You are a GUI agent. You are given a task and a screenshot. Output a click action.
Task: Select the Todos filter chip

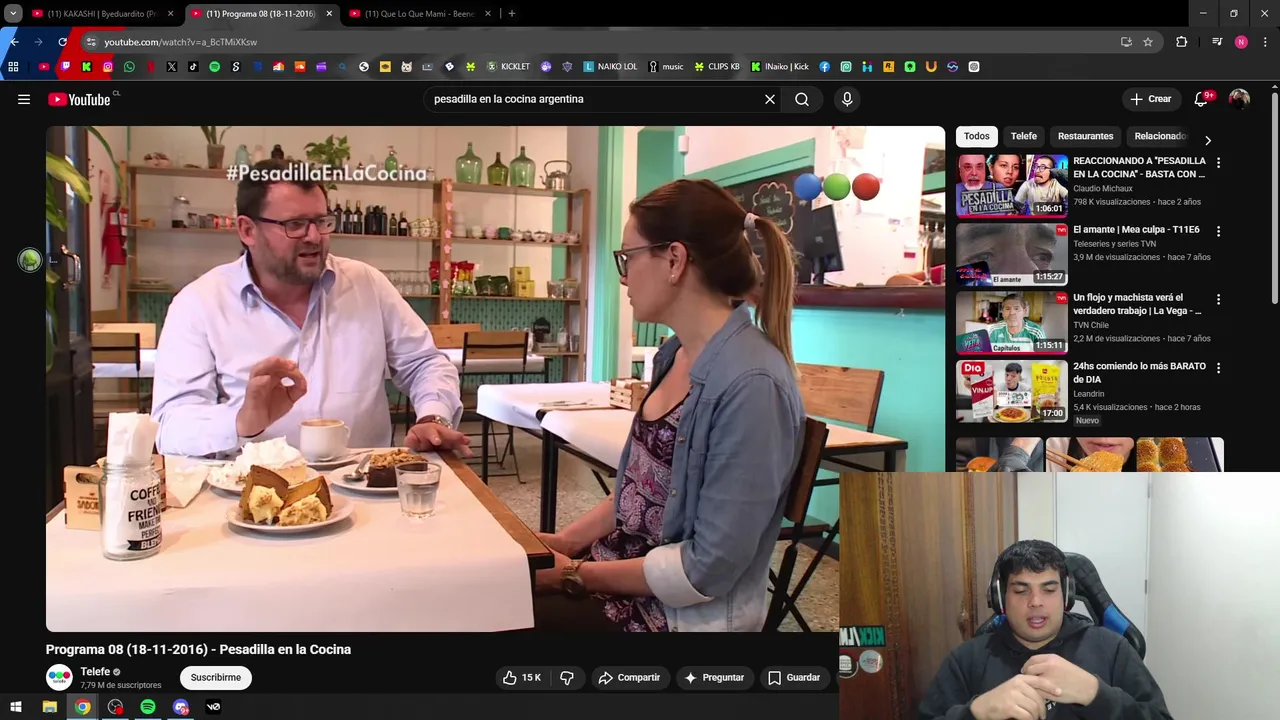coord(976,136)
